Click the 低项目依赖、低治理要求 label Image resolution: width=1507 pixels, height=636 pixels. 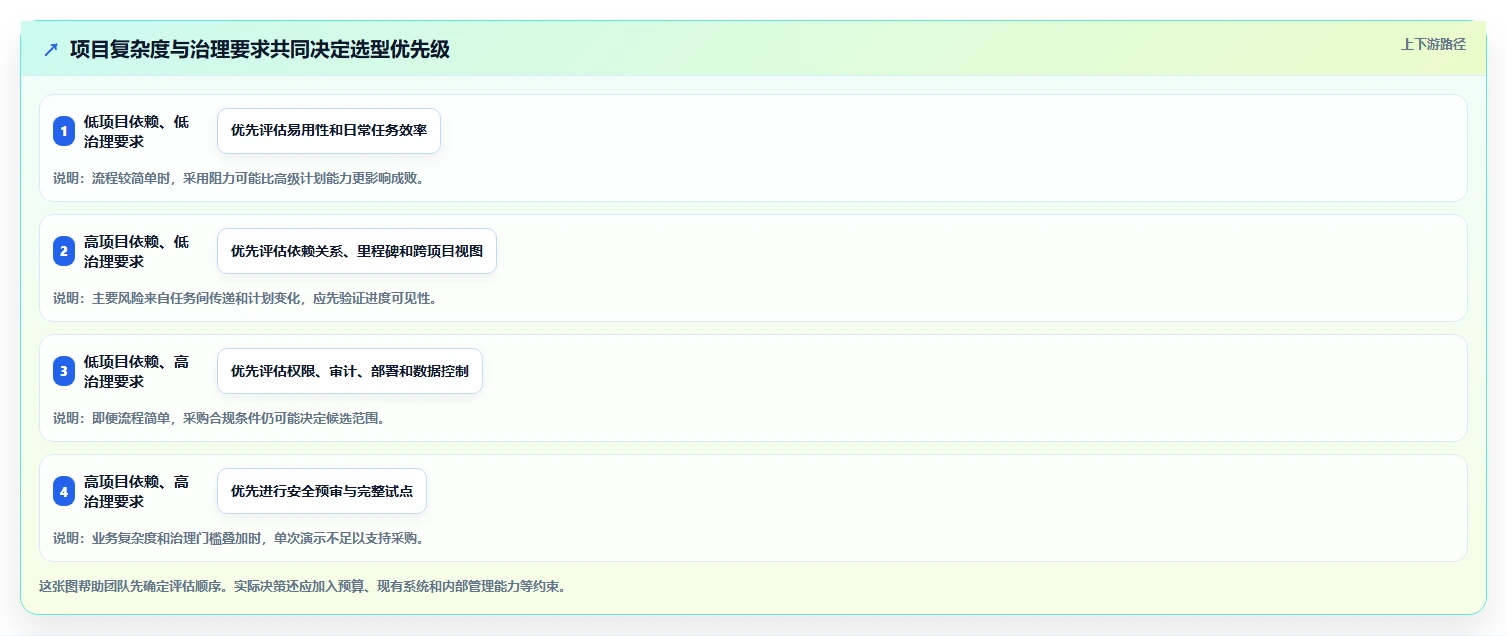coord(137,131)
